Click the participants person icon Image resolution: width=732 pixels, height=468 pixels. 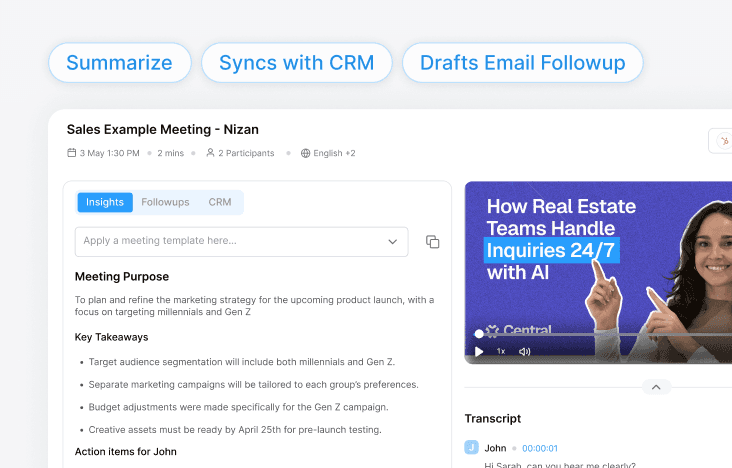click(x=211, y=153)
